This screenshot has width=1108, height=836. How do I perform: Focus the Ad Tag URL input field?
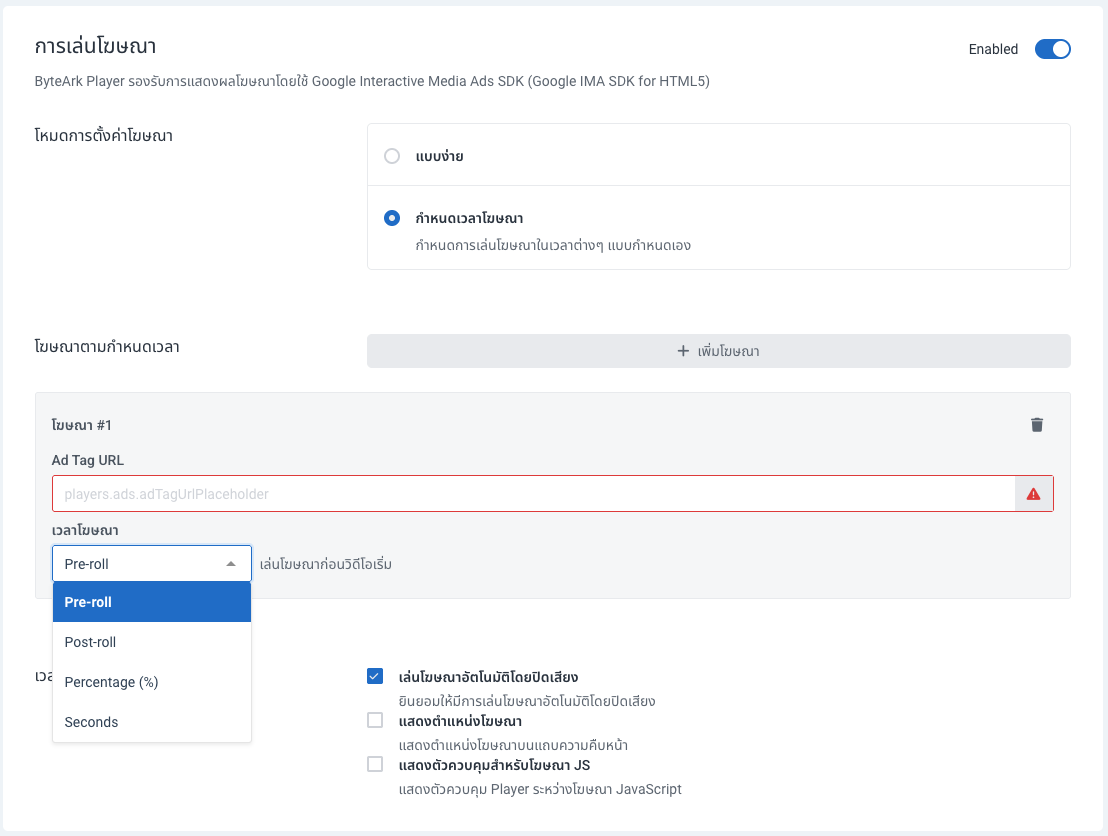[x=534, y=494]
